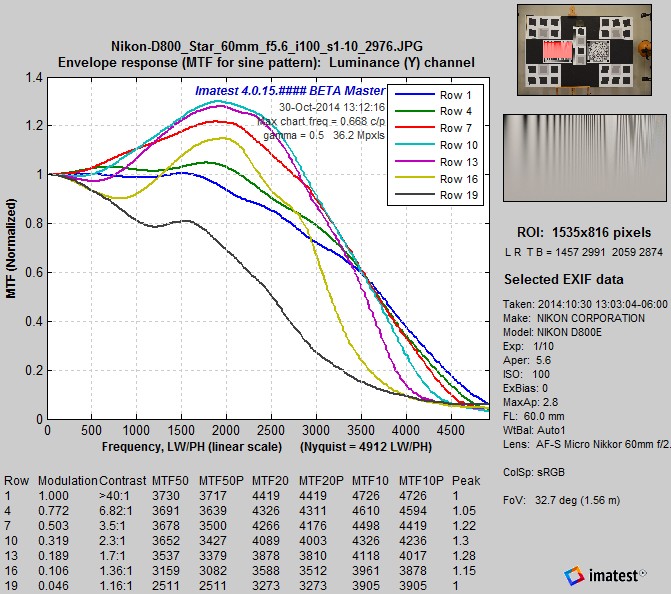Click the ExBias 0 EXIF line

click(x=525, y=388)
